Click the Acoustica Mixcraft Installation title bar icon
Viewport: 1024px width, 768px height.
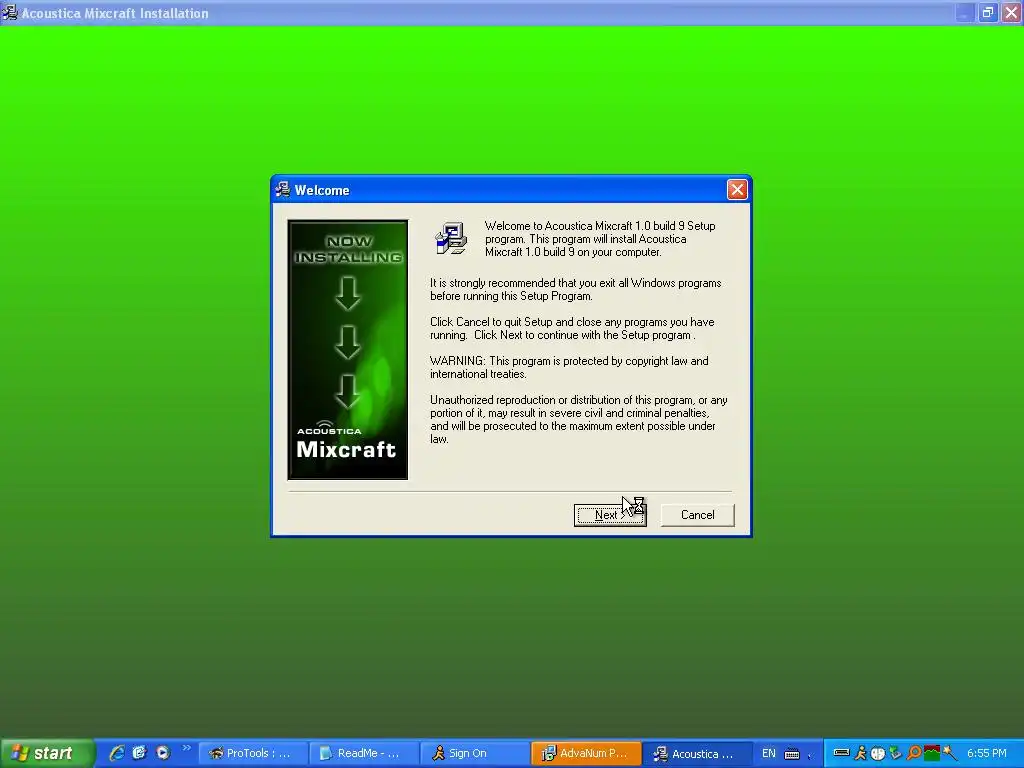pos(10,12)
